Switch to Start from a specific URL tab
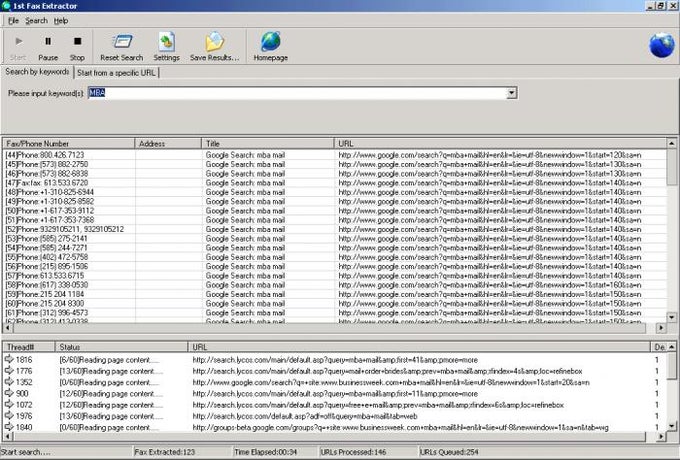Screen dimensions: 680x460 click(116, 73)
